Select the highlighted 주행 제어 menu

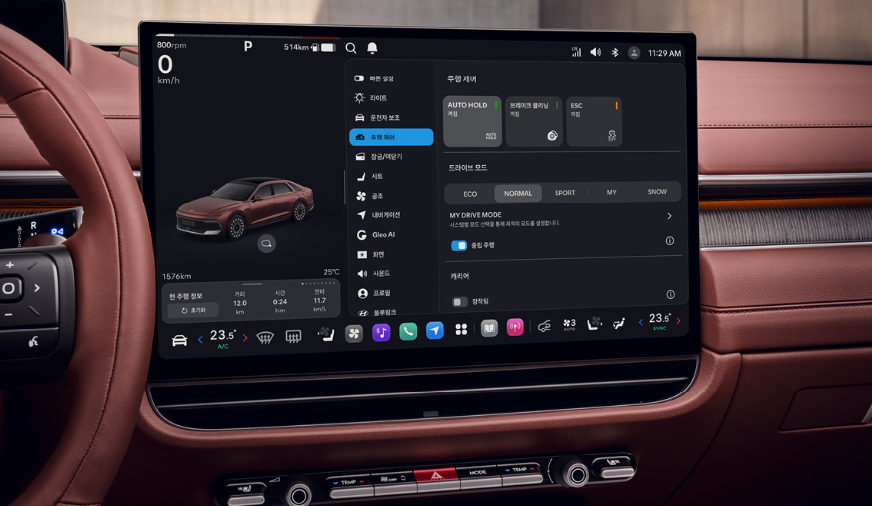pyautogui.click(x=392, y=137)
